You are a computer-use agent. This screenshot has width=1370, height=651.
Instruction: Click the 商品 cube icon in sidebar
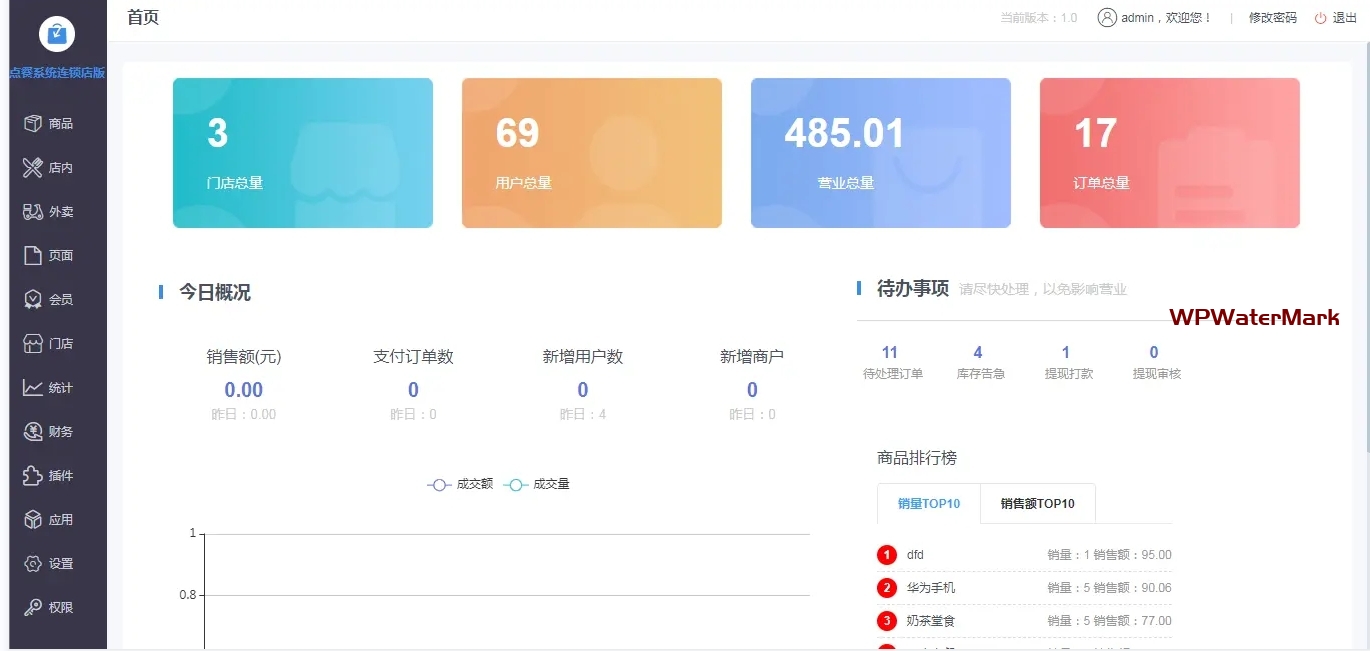33,124
